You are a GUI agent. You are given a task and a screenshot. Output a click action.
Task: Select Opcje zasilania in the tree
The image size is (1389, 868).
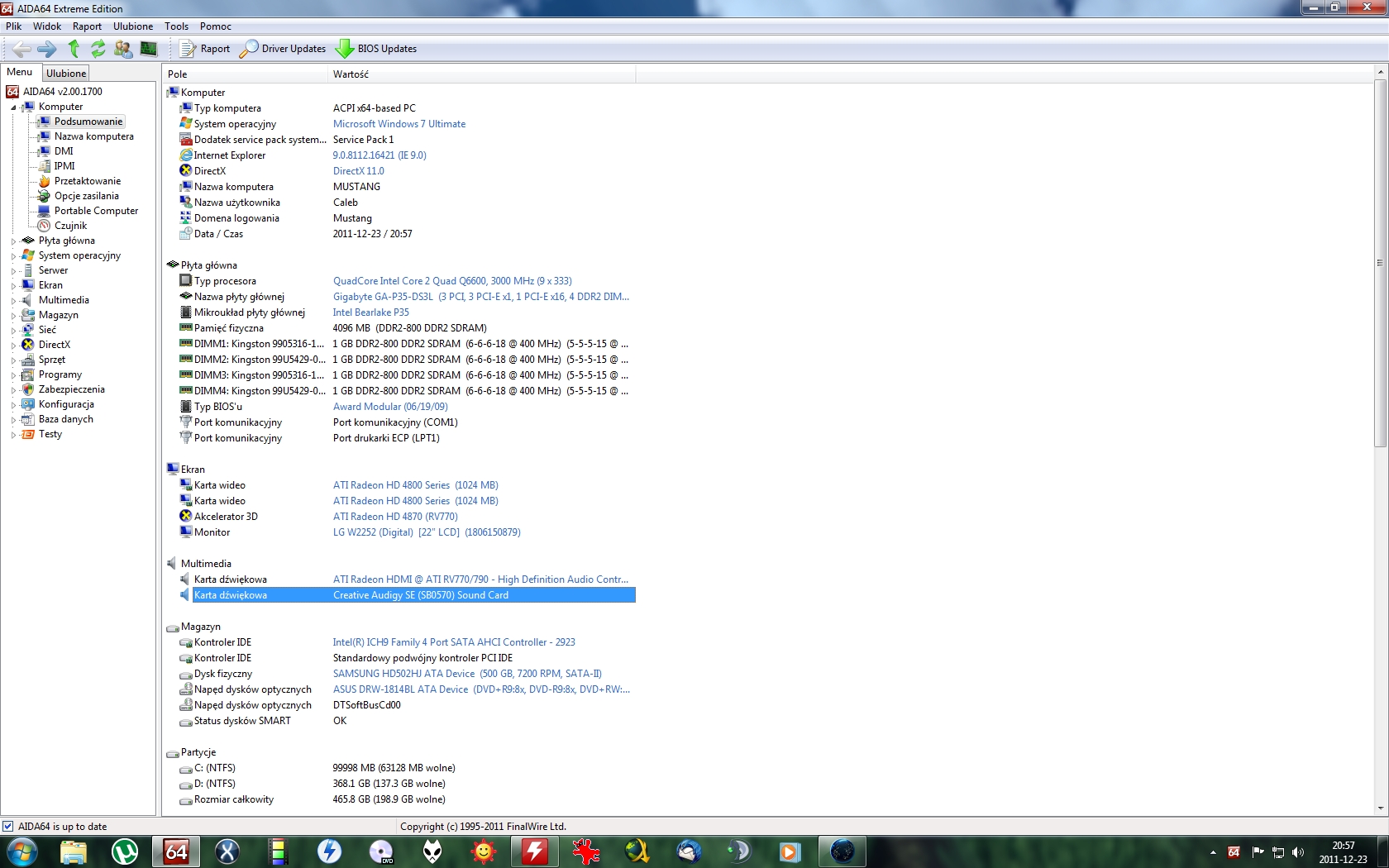point(87,196)
